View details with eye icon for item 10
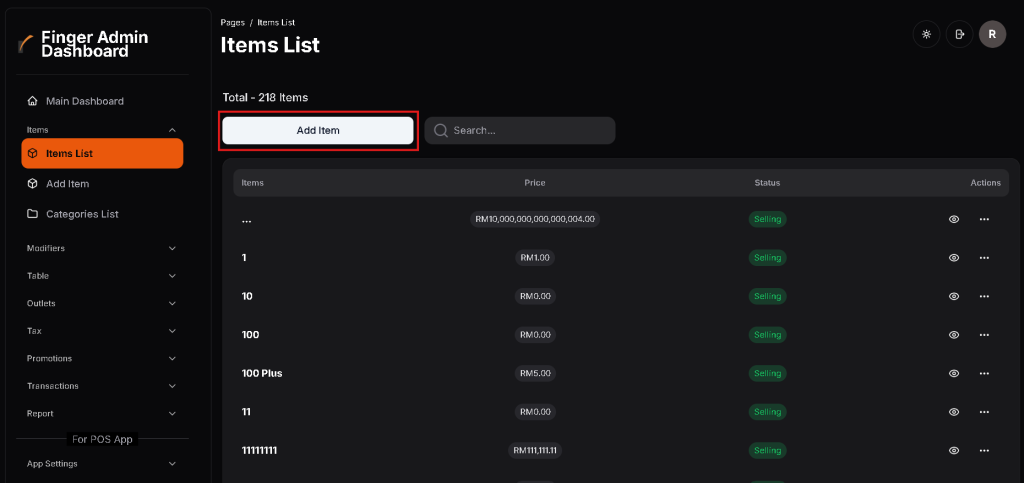This screenshot has width=1024, height=483. 954,296
